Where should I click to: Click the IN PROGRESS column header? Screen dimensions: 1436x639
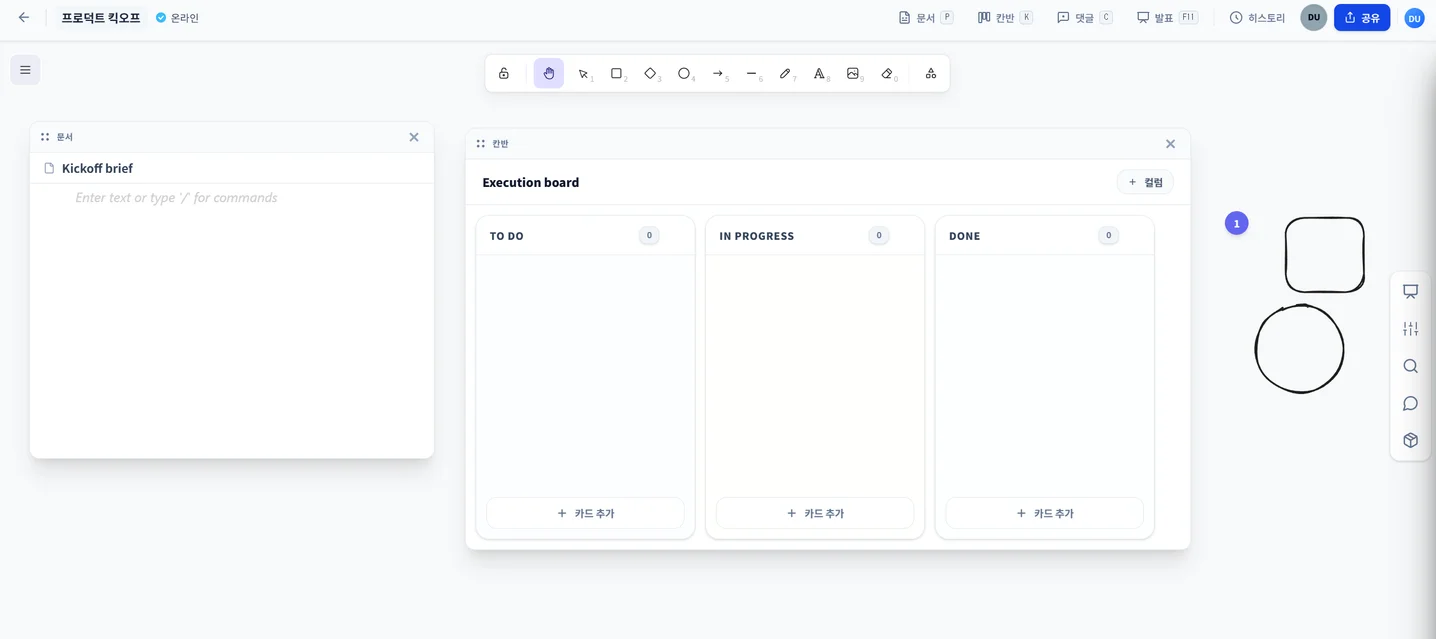click(x=757, y=236)
